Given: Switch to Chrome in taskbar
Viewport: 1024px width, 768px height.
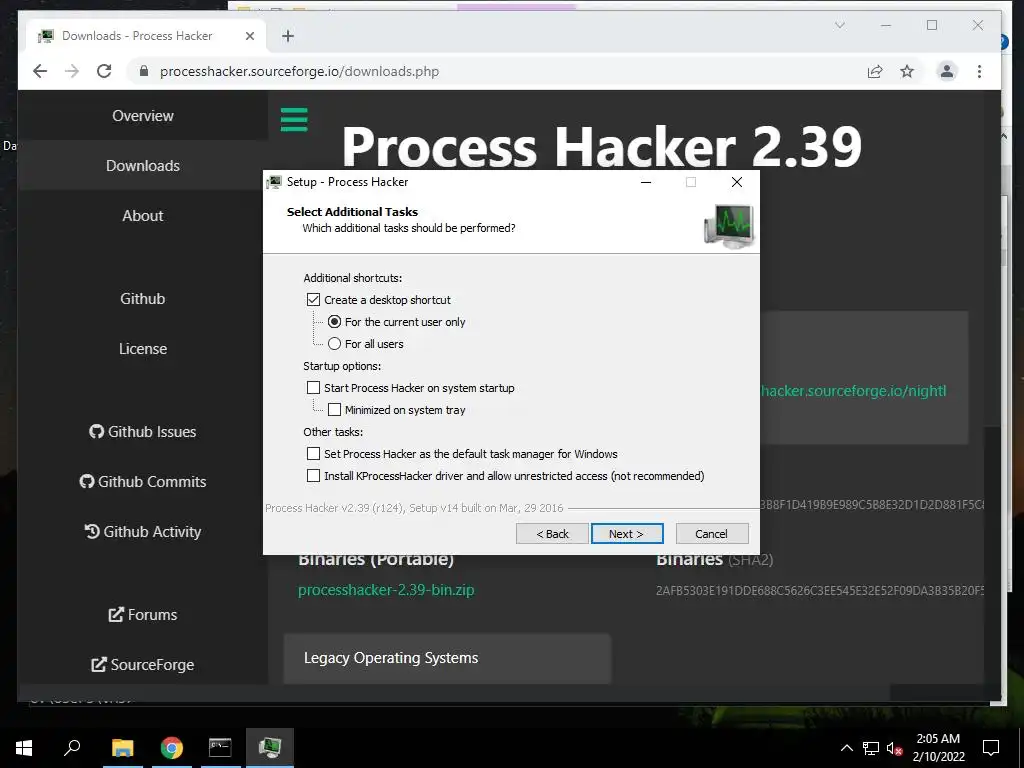Looking at the screenshot, I should (172, 748).
